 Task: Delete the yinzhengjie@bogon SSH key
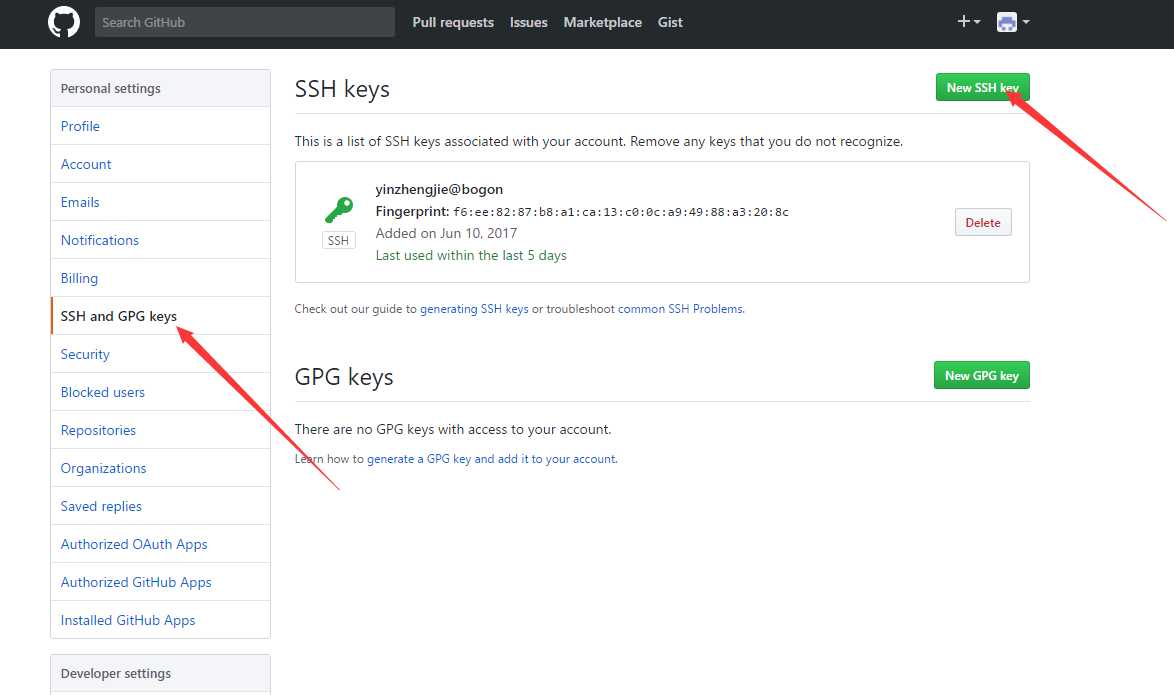click(x=983, y=222)
